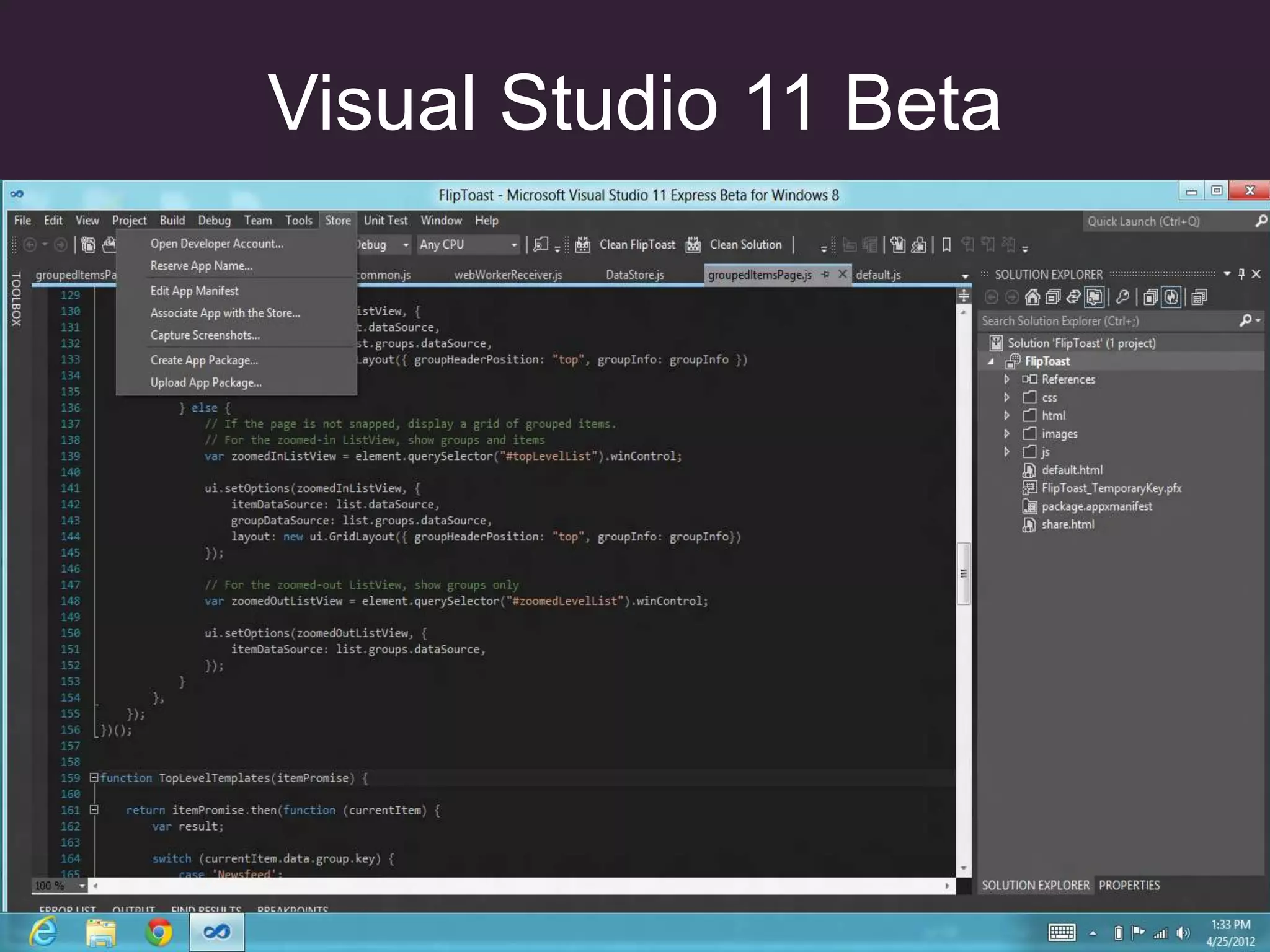Click the factory icon beside Clean Solution

[693, 245]
